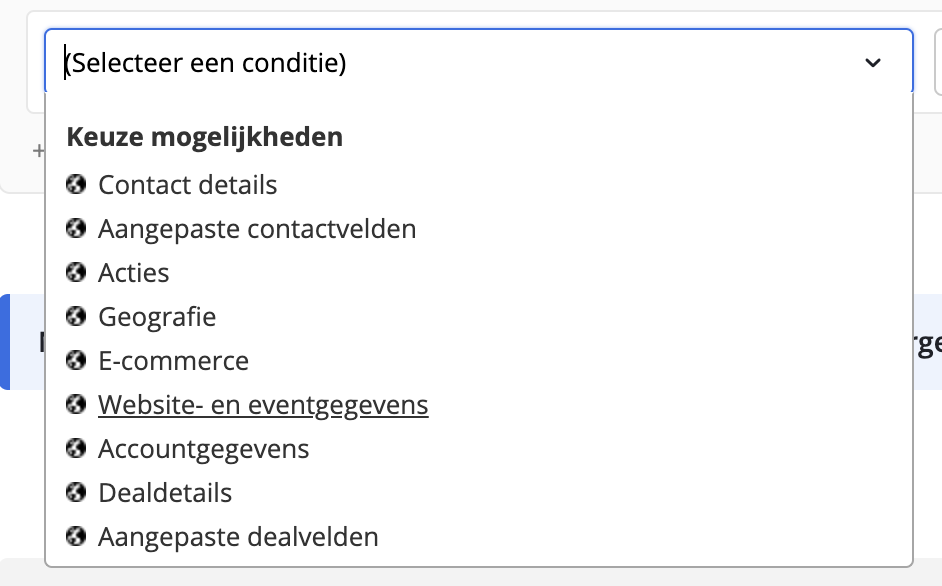The width and height of the screenshot is (942, 586).
Task: Select the Aangepaste dealvelden option text
Action: coord(239,537)
